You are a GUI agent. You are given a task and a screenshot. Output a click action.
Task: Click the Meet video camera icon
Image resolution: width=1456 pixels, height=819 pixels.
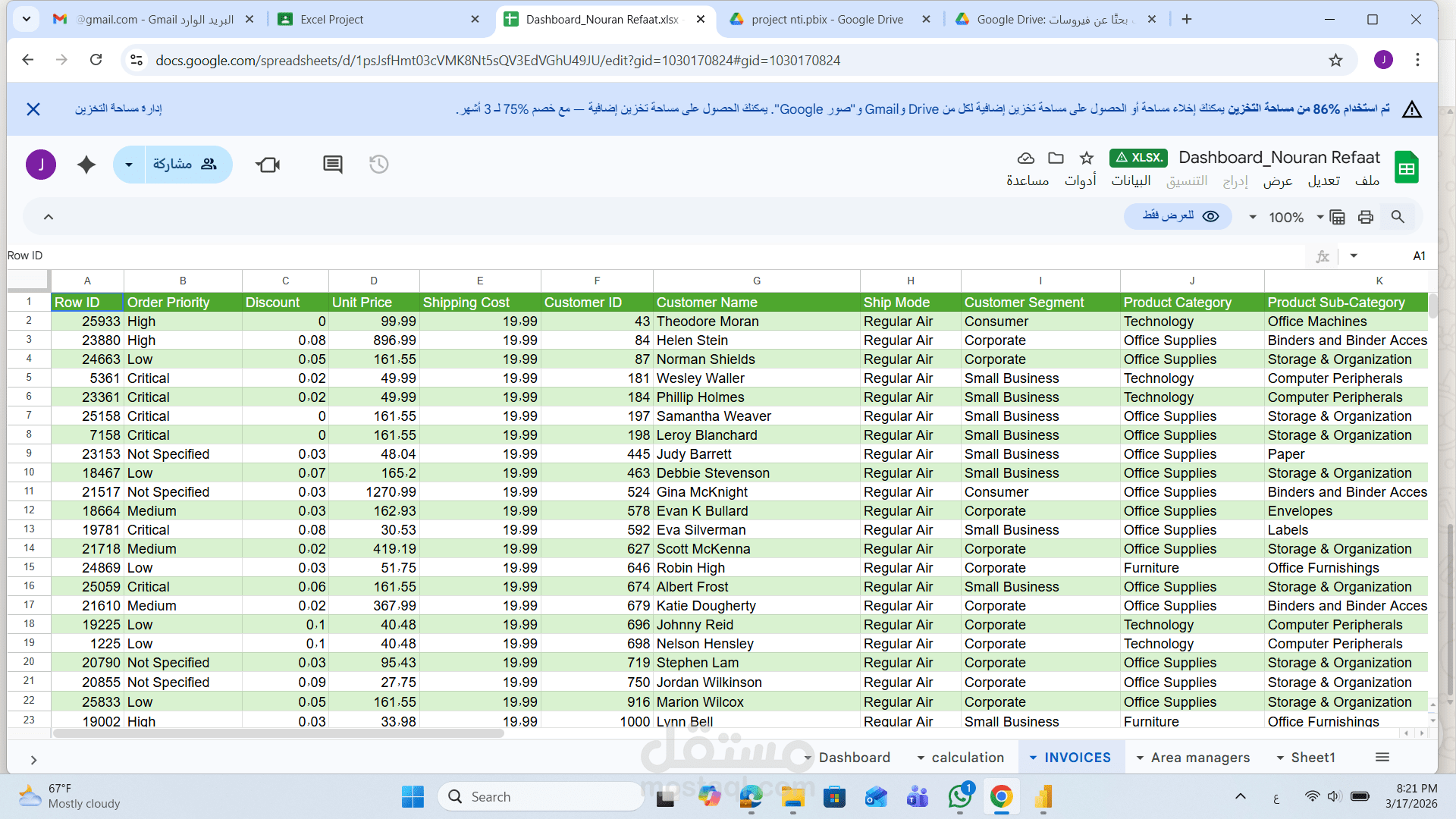tap(268, 165)
